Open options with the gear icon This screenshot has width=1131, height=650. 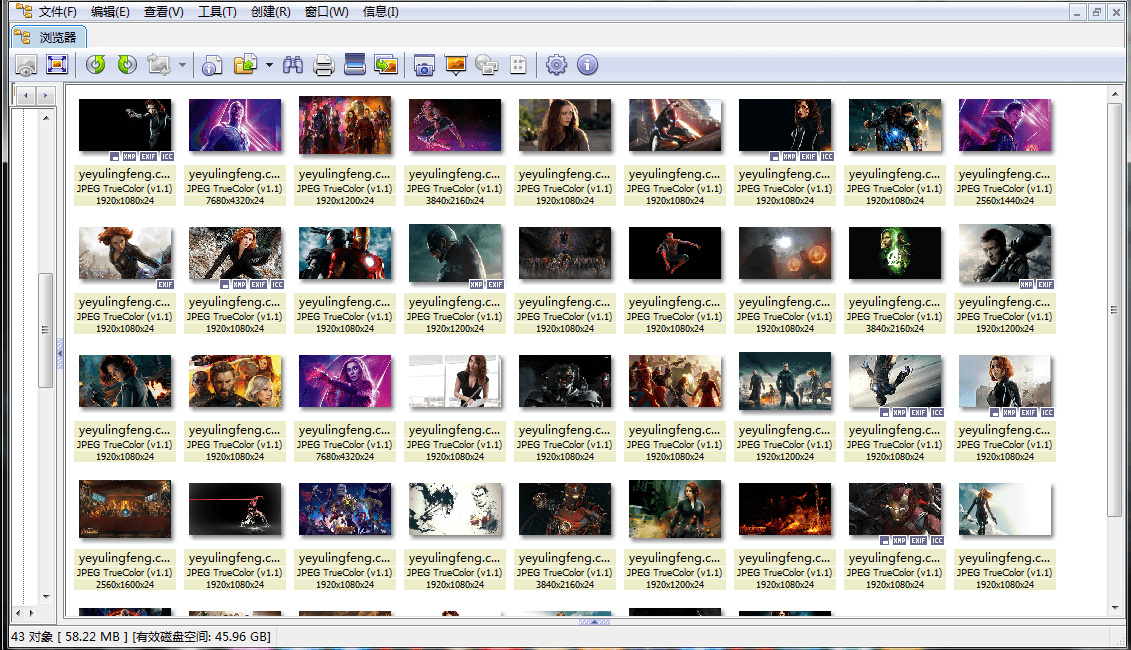pos(556,65)
